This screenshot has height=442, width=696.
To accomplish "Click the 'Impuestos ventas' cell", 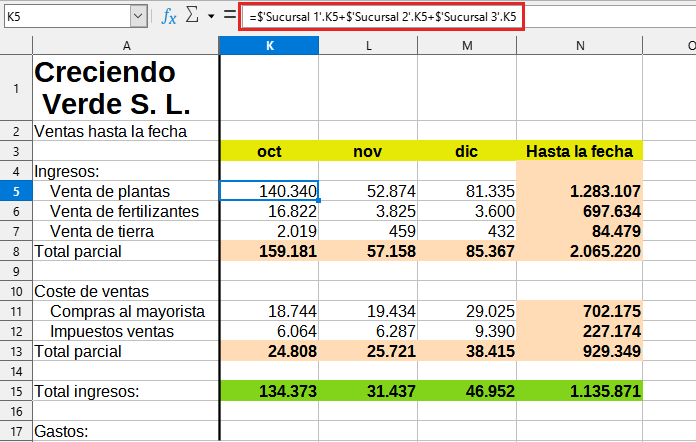I will tap(126, 331).
